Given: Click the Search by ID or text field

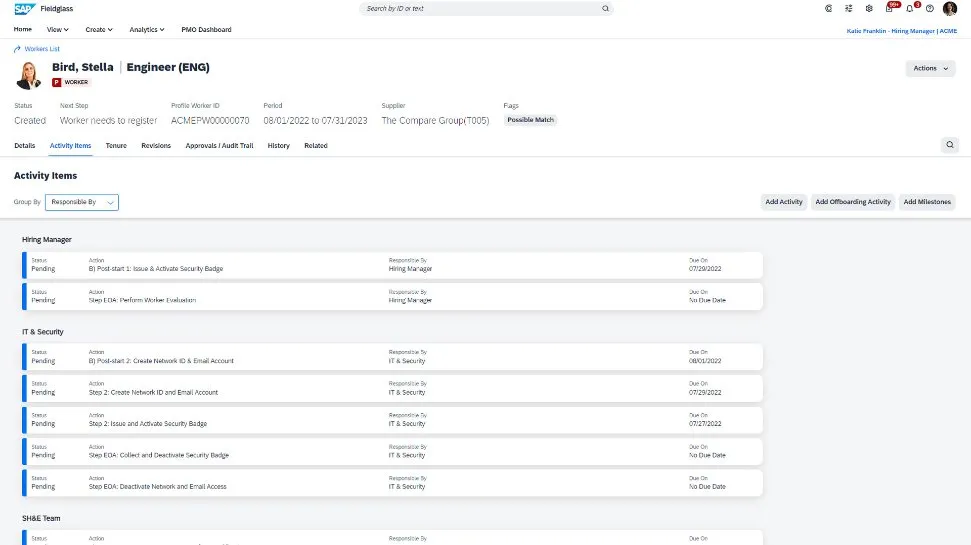Looking at the screenshot, I should [x=480, y=8].
